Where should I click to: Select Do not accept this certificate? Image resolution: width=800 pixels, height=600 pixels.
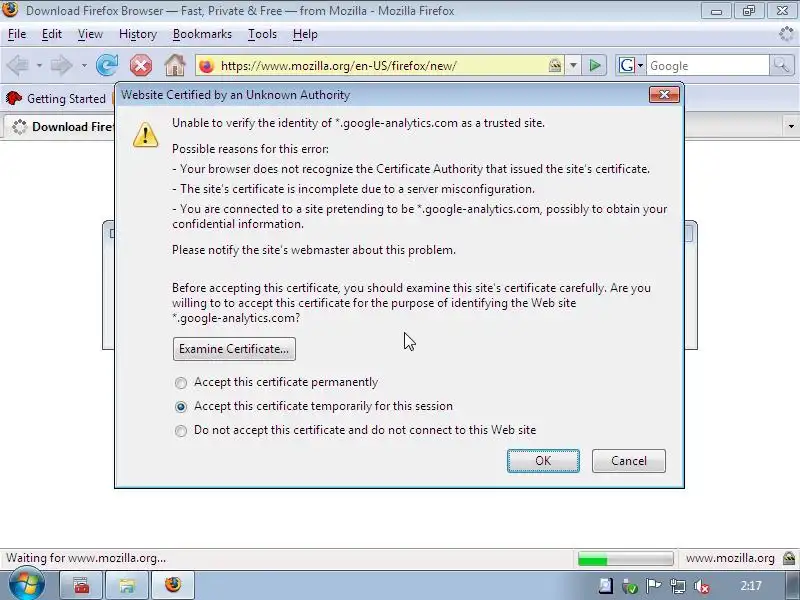(181, 431)
